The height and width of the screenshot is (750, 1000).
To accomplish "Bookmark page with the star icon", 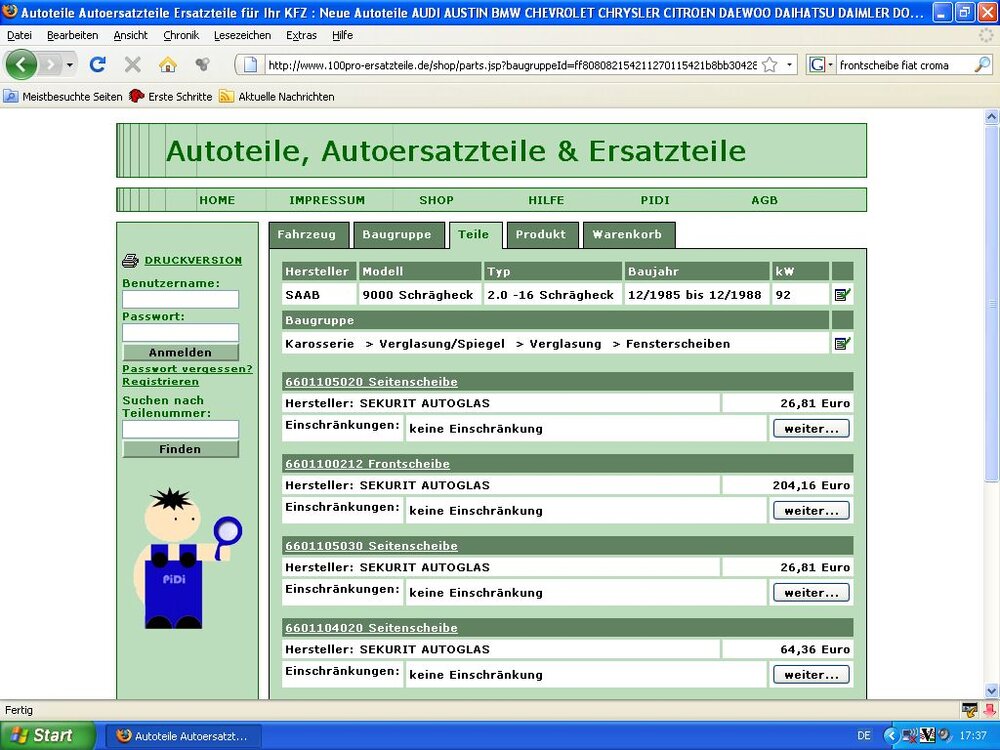I will pyautogui.click(x=770, y=64).
